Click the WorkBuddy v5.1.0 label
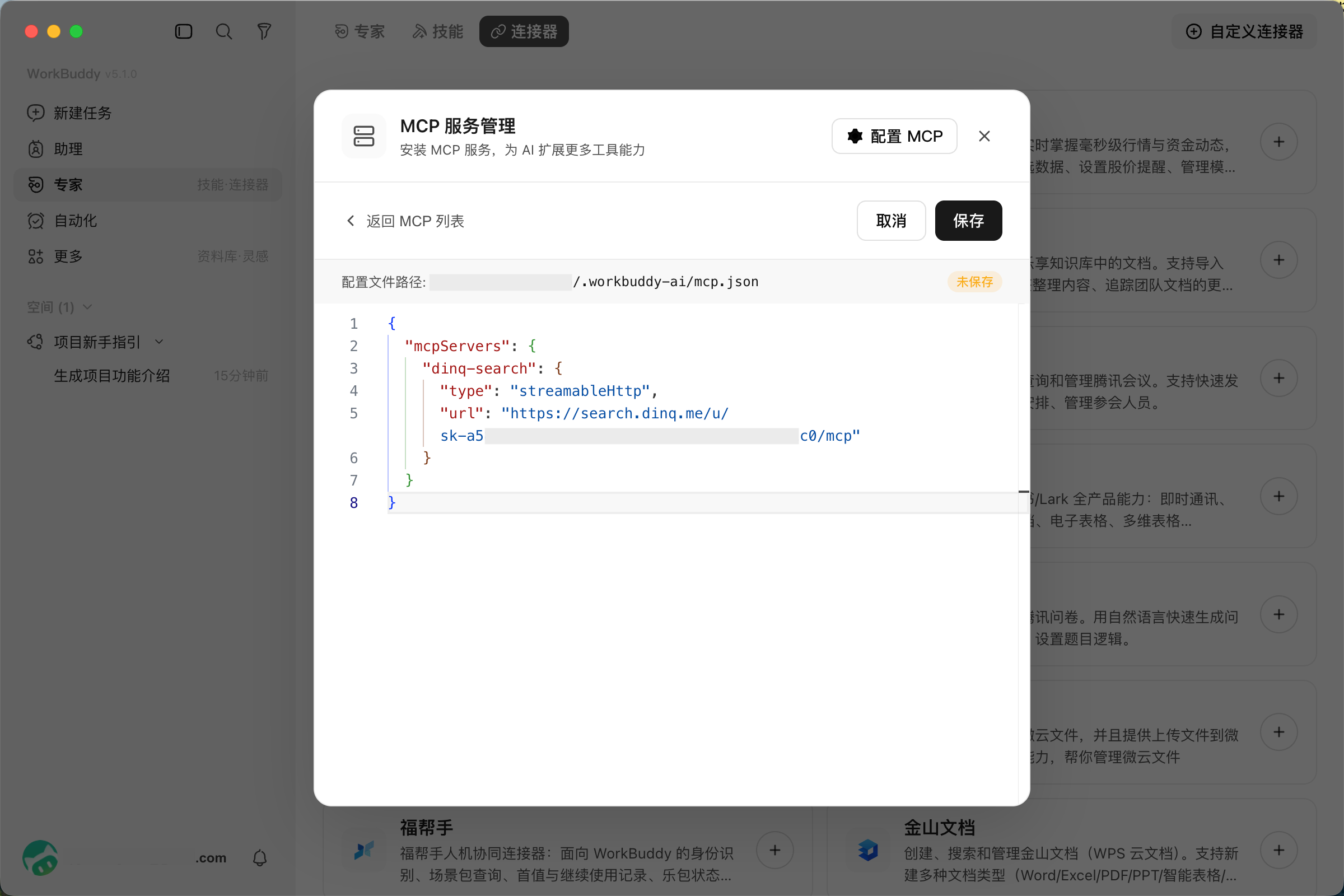Viewport: 1344px width, 896px height. (x=82, y=74)
